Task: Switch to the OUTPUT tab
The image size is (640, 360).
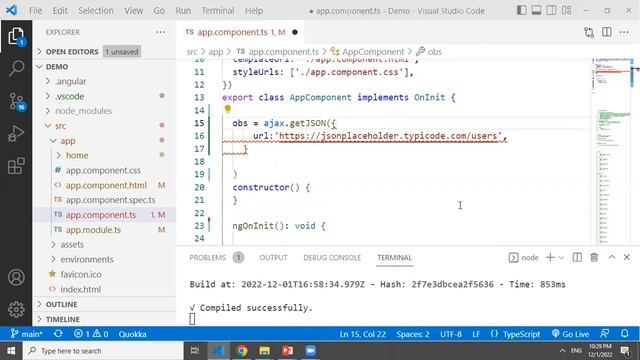Action: (x=273, y=258)
